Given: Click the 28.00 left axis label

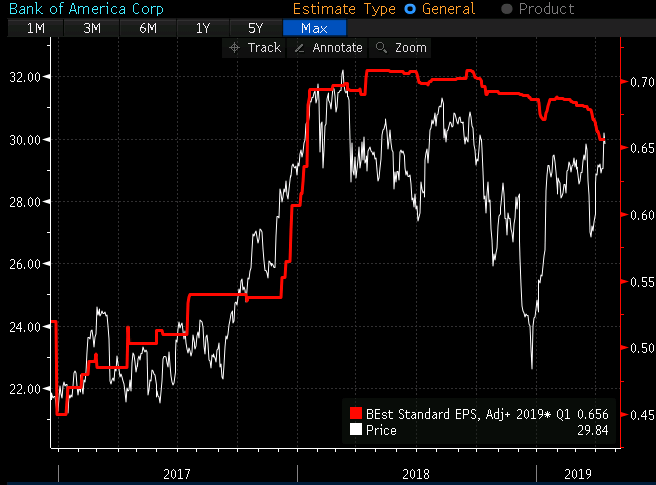Looking at the screenshot, I should 25,202.
